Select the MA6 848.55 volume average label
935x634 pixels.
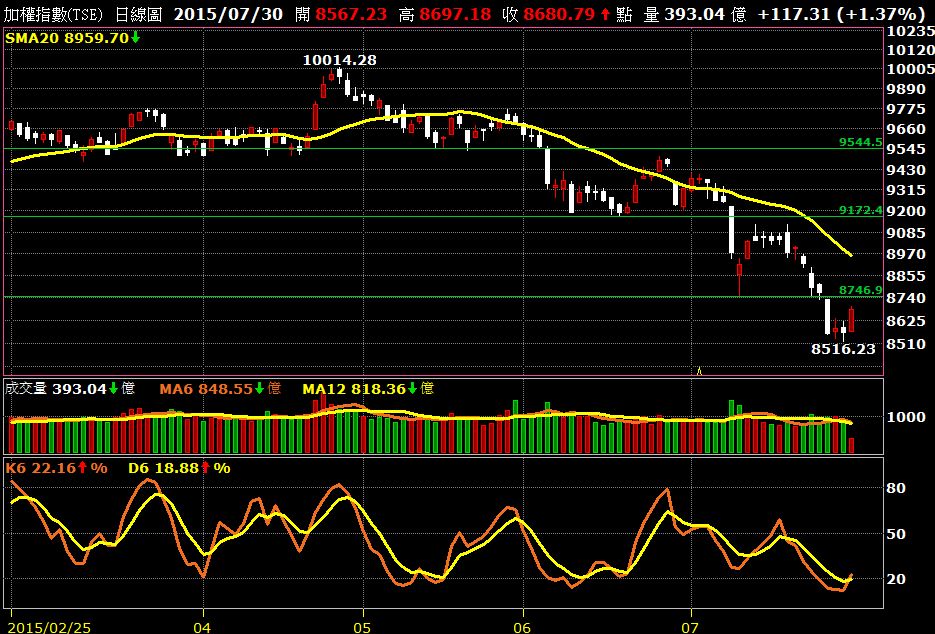point(220,389)
